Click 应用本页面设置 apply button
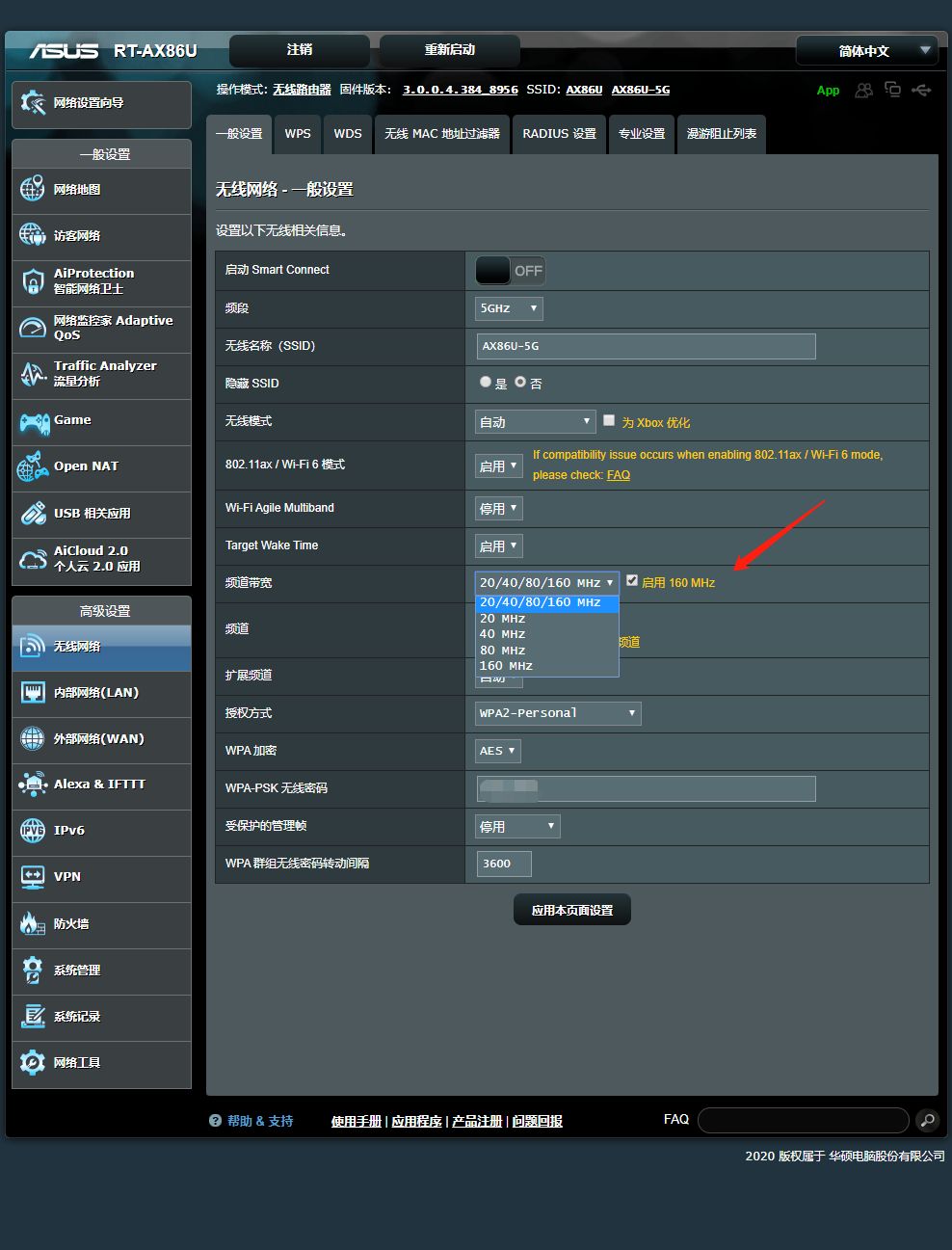Image resolution: width=952 pixels, height=1250 pixels. 572,910
